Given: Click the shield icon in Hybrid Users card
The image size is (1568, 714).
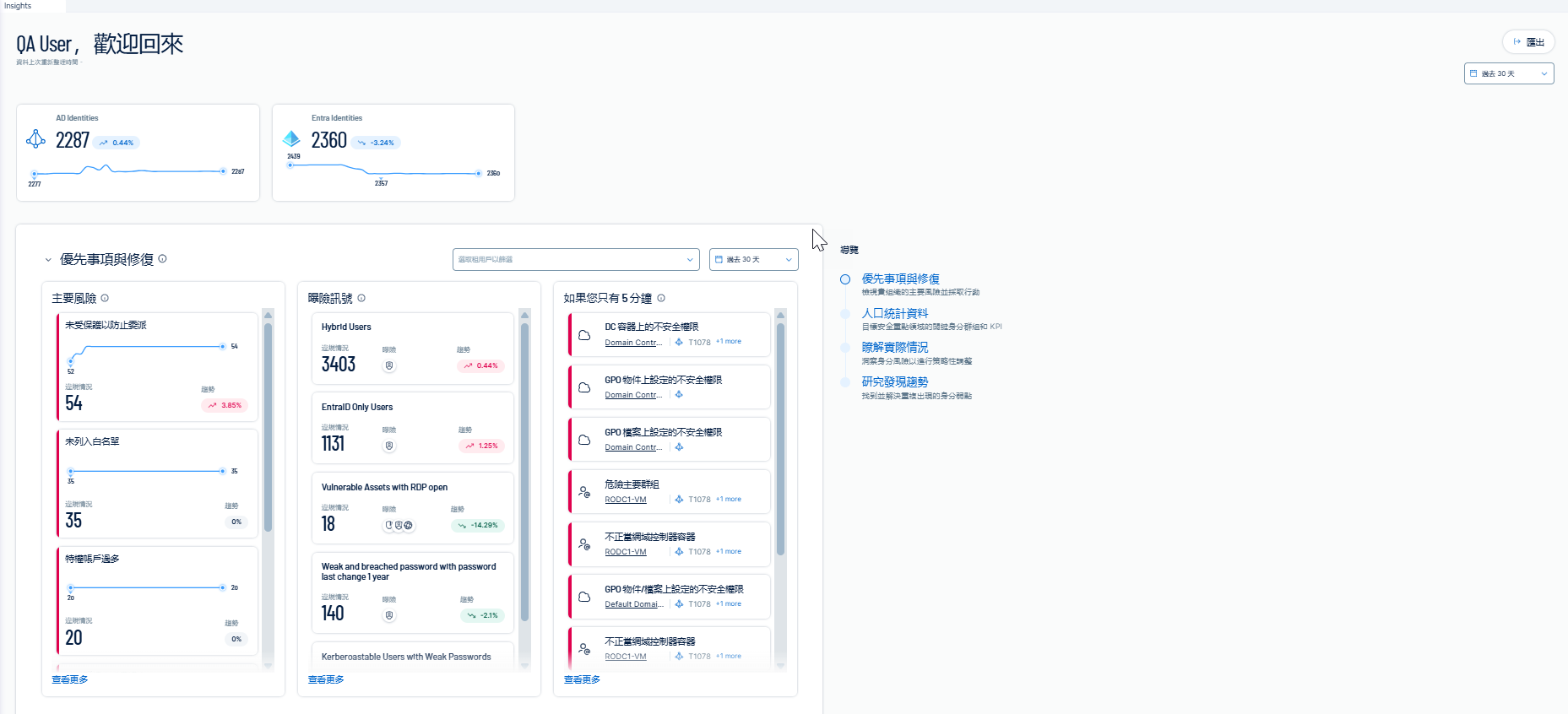Looking at the screenshot, I should point(389,365).
